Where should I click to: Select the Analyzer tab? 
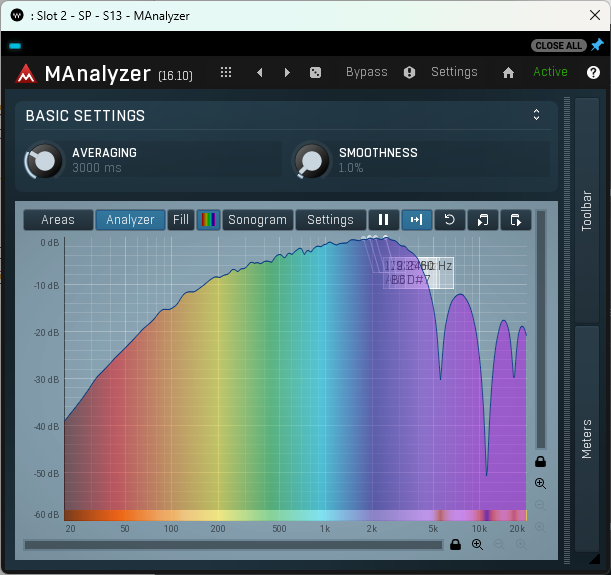point(131,220)
